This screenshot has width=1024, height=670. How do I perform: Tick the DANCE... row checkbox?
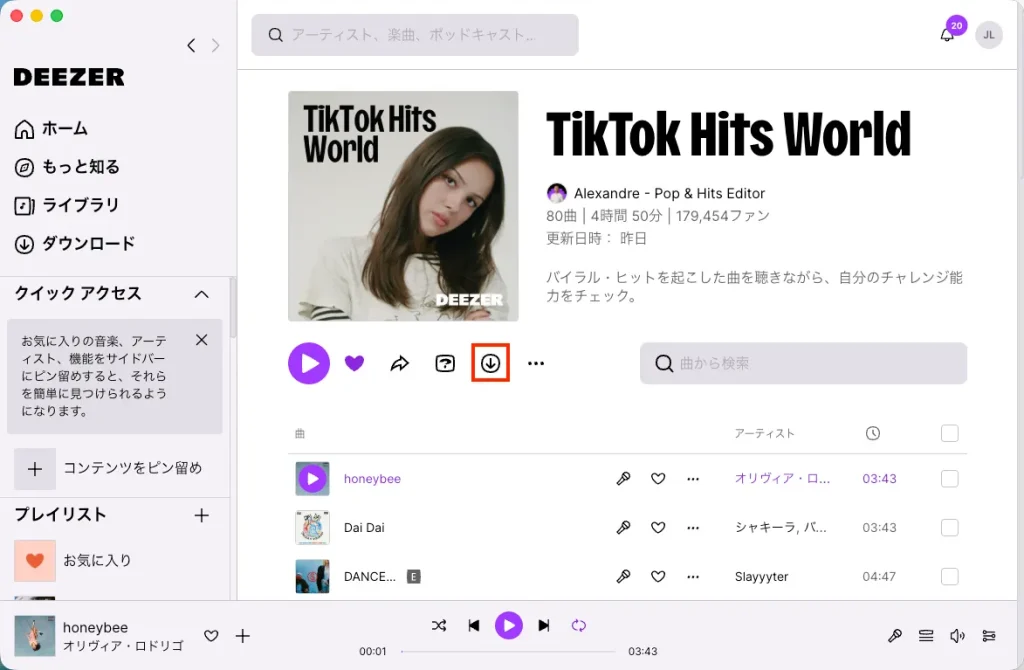pyautogui.click(x=950, y=576)
